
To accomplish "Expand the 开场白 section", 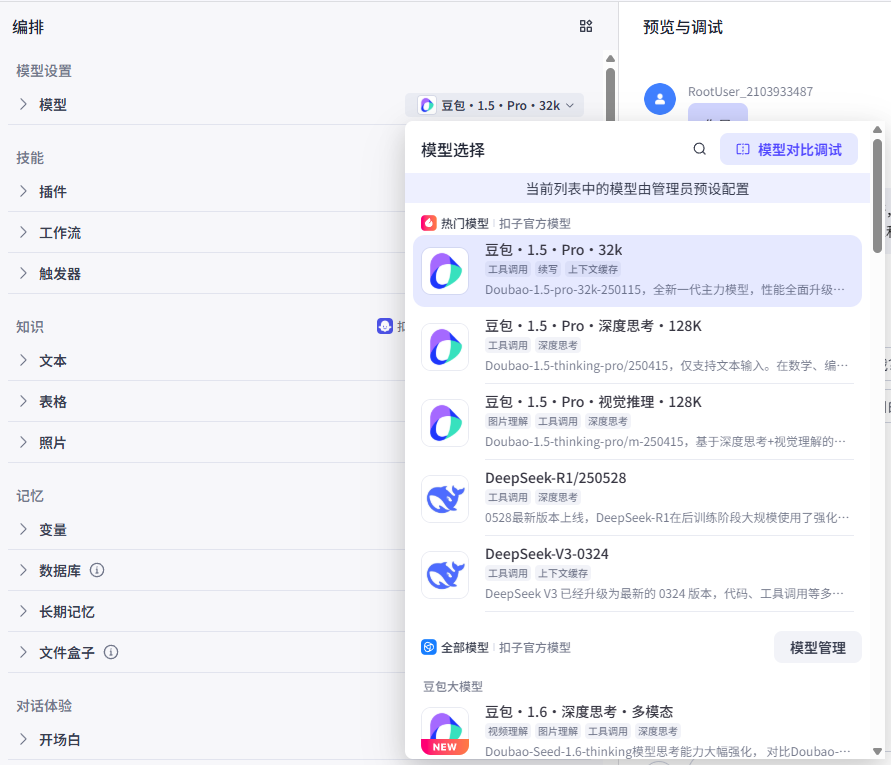I will [23, 739].
